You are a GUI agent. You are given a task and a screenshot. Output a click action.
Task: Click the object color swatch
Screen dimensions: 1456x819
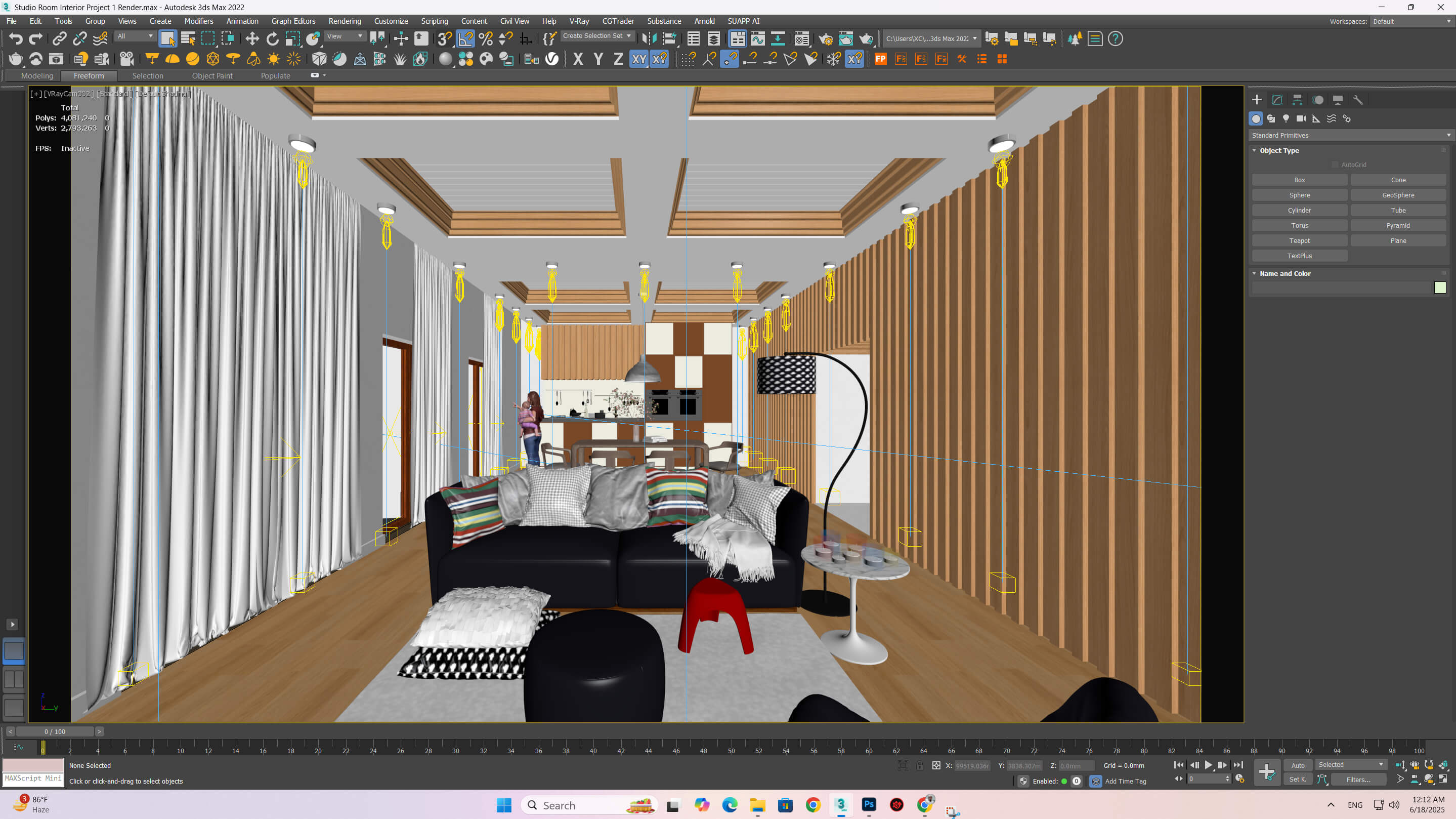click(1440, 288)
